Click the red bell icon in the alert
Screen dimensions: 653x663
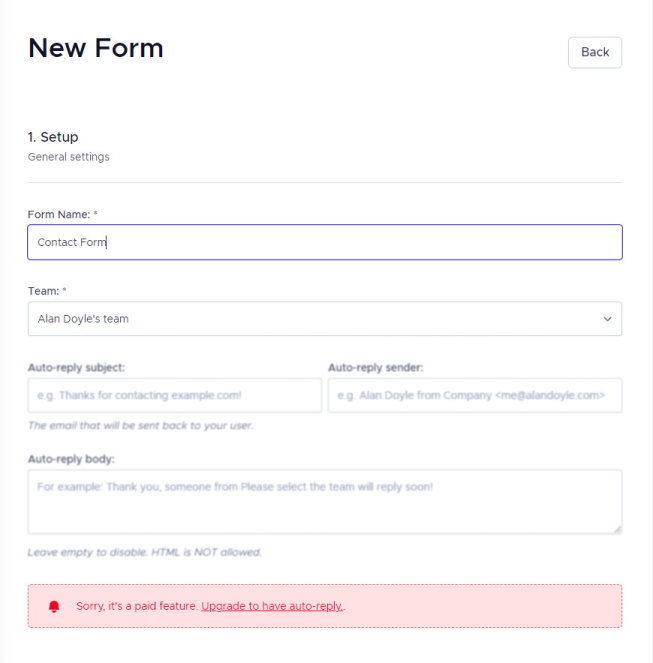point(54,606)
